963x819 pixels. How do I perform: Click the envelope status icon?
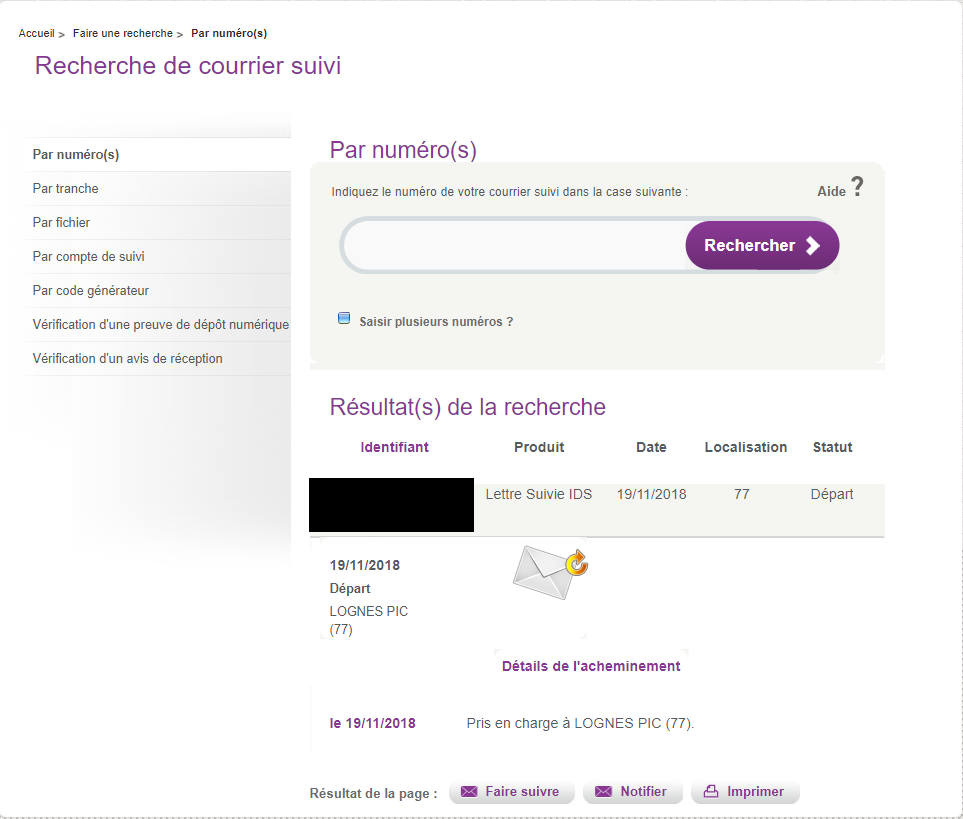click(x=549, y=571)
